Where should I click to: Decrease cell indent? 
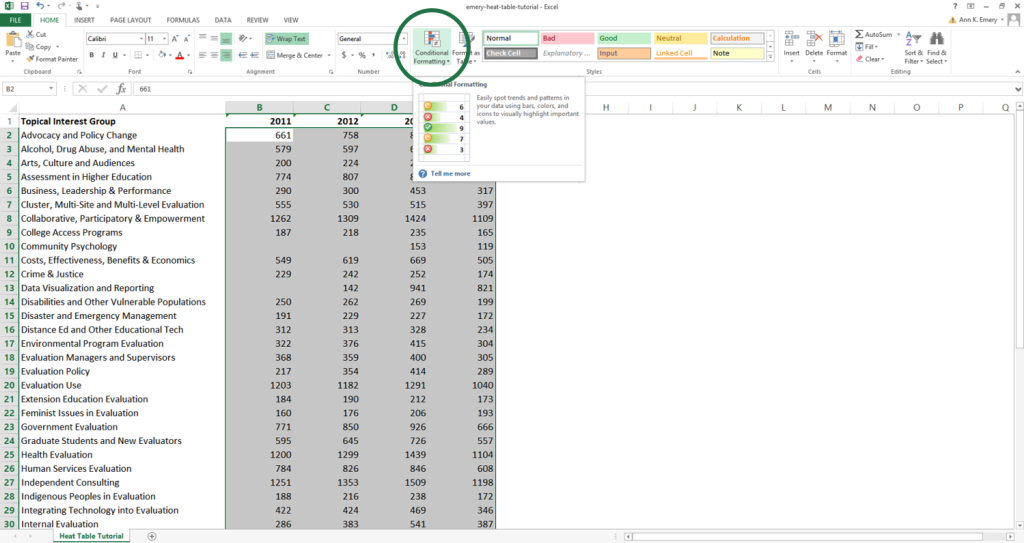(x=243, y=56)
